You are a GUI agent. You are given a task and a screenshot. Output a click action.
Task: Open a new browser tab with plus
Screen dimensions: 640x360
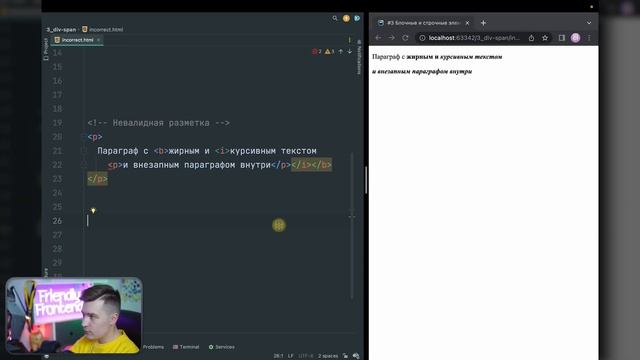(483, 23)
